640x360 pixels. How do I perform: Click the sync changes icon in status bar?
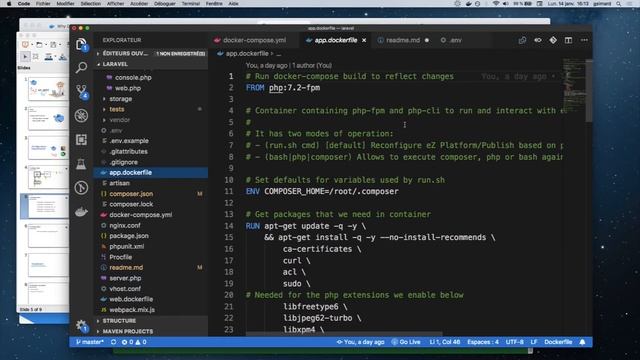pos(113,342)
